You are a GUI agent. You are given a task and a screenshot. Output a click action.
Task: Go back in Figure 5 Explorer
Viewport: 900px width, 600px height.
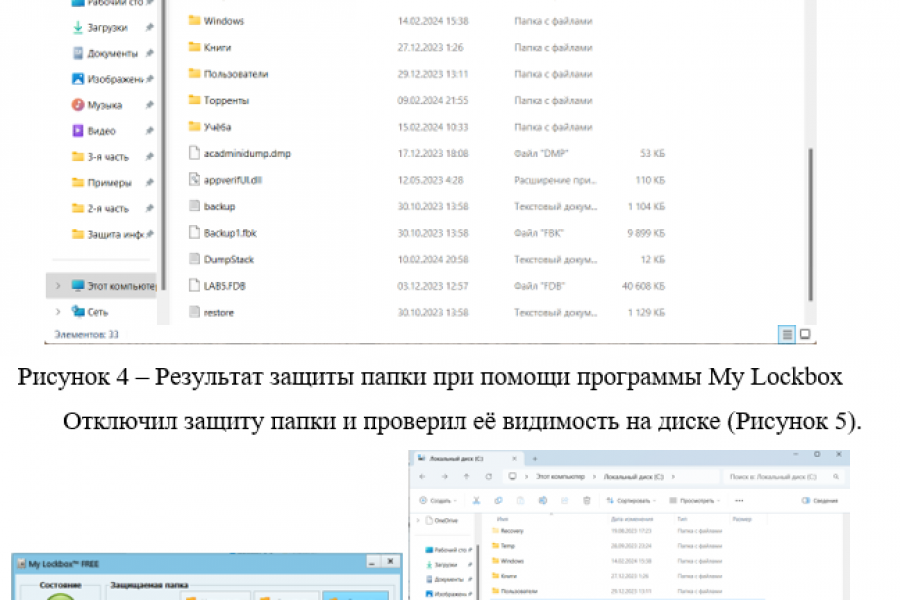point(422,477)
